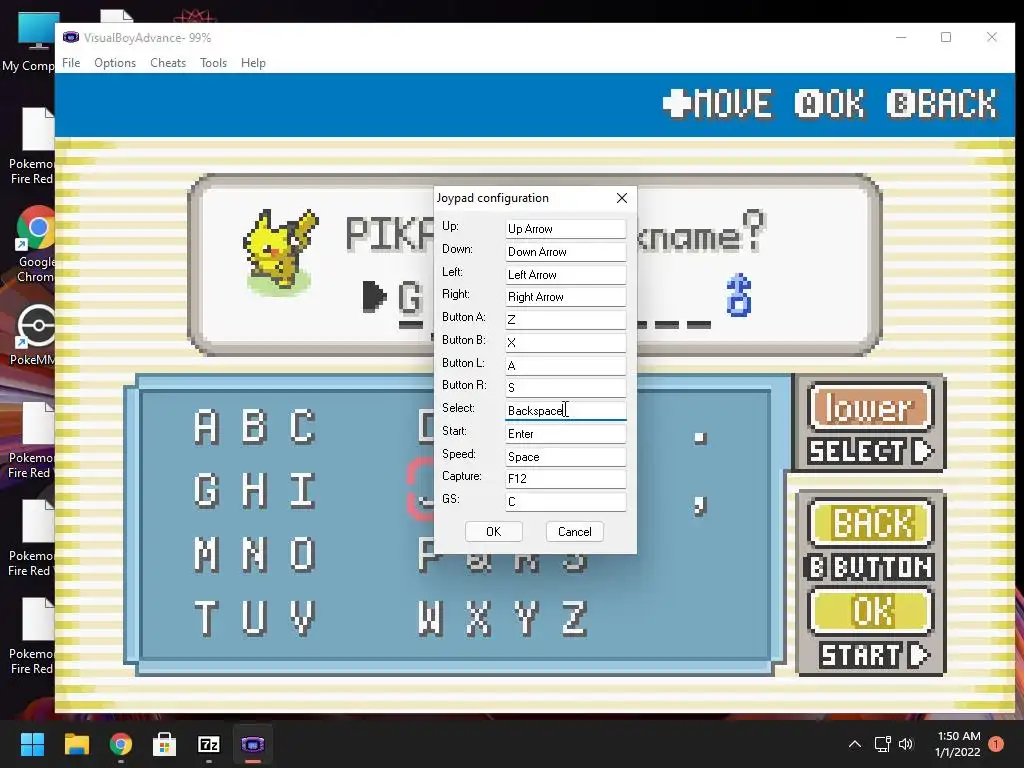
Task: Open the Help menu
Action: pos(253,63)
